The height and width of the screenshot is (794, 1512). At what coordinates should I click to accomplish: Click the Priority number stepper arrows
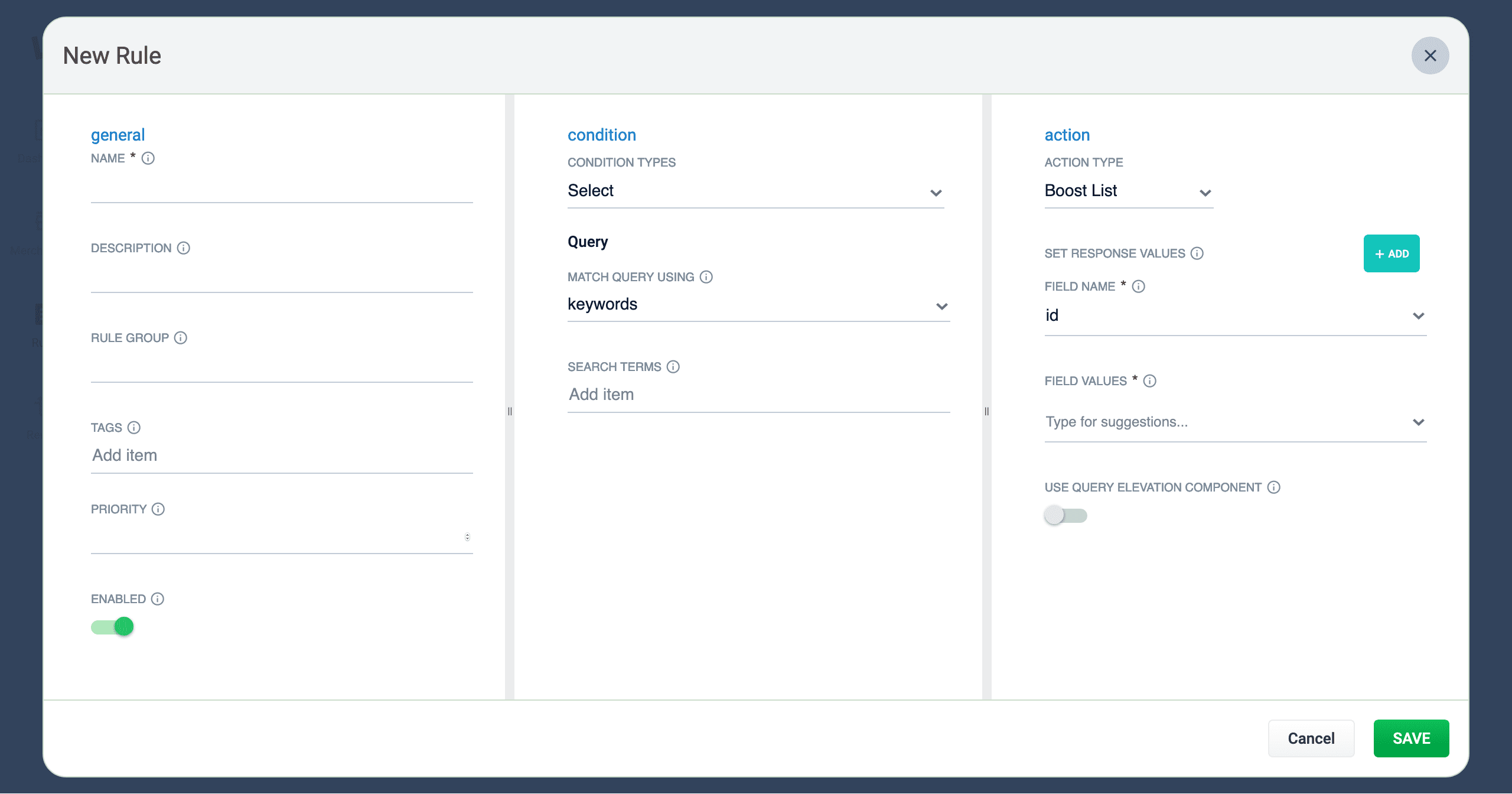point(467,537)
